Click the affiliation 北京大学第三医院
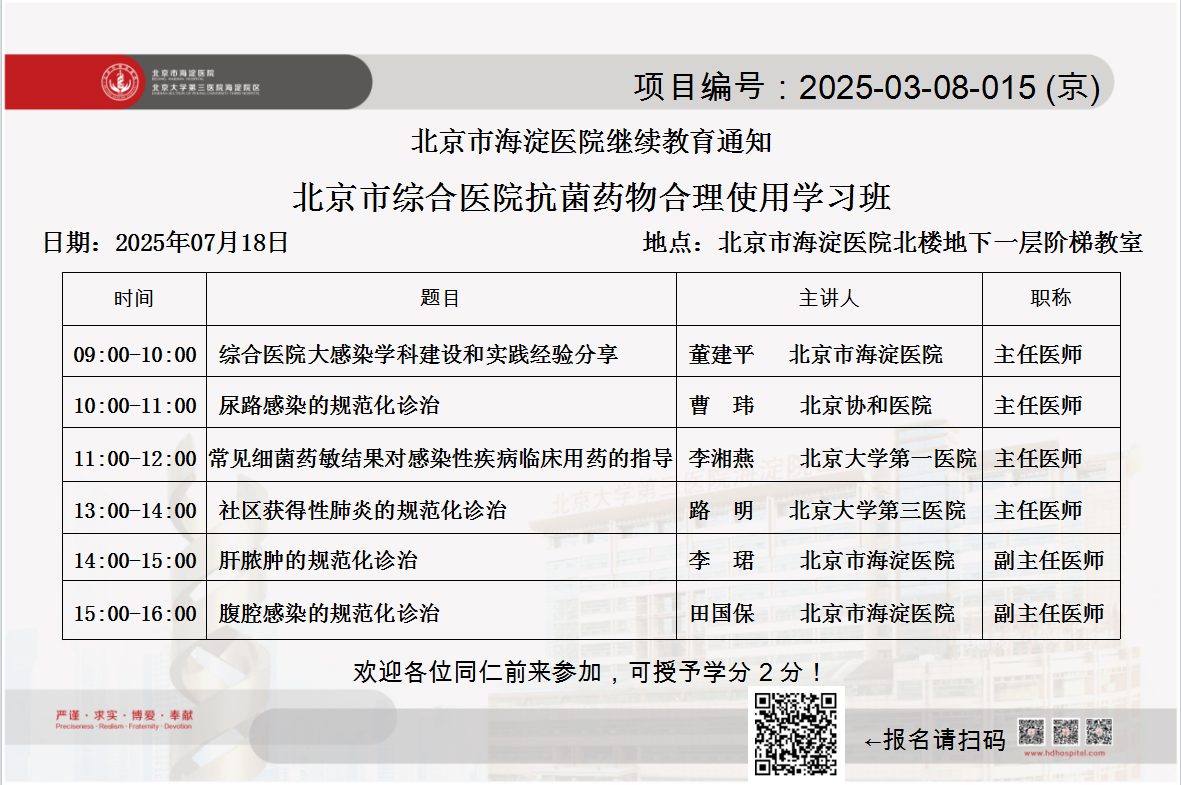This screenshot has width=1181, height=785. coord(877,511)
